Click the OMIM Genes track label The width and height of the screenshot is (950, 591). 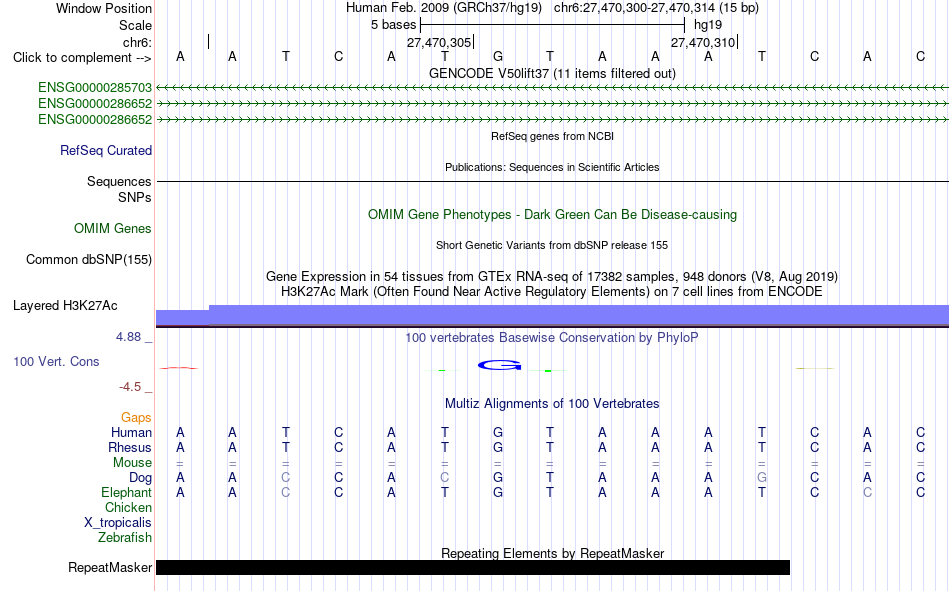[113, 229]
